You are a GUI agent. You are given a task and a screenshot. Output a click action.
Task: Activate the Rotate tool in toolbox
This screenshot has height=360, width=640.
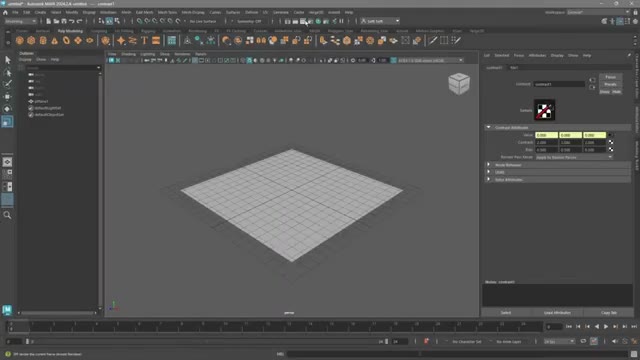point(7,109)
